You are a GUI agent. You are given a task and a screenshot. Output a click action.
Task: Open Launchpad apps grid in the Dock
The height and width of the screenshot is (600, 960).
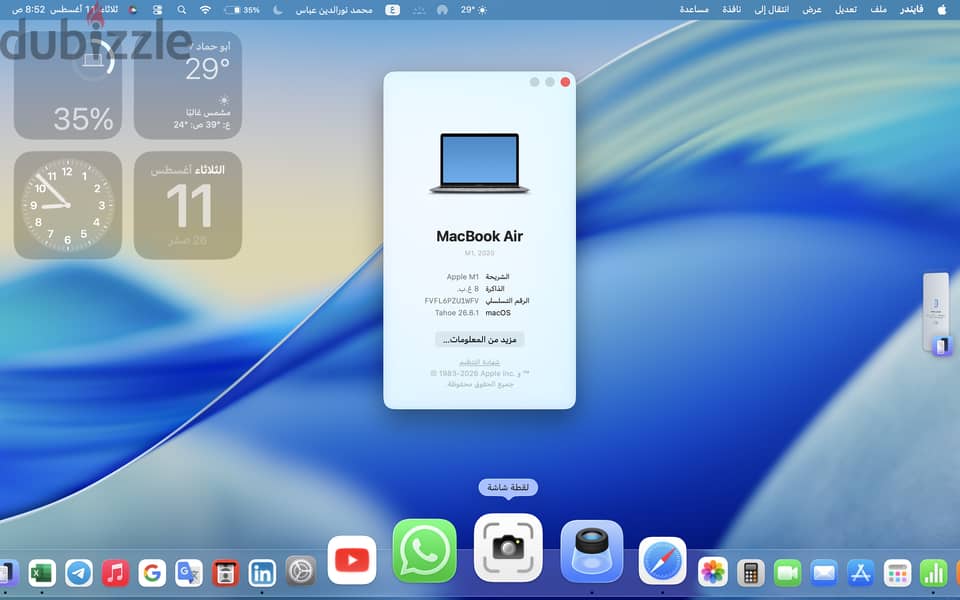click(x=898, y=574)
